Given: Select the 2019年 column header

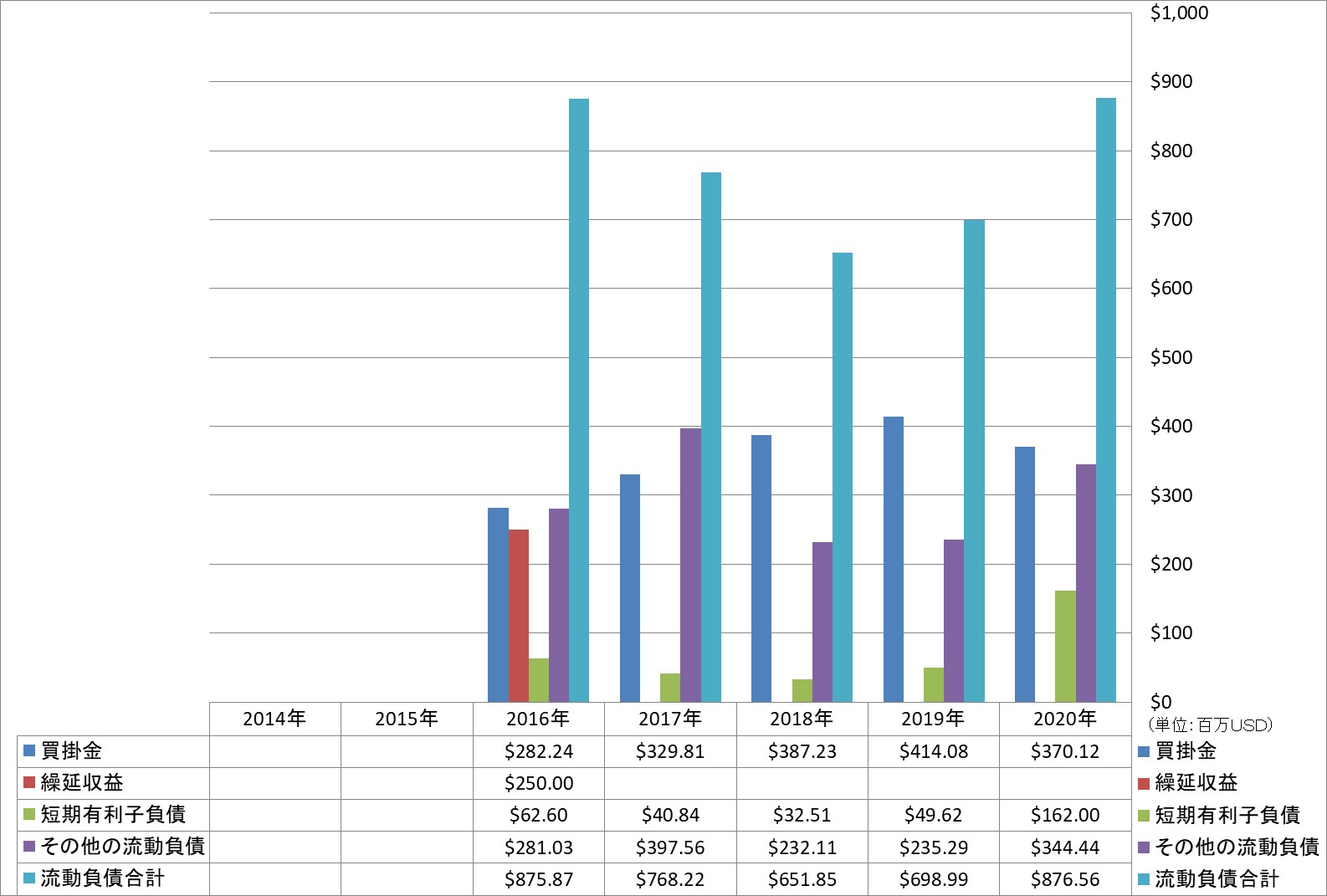Looking at the screenshot, I should [933, 719].
